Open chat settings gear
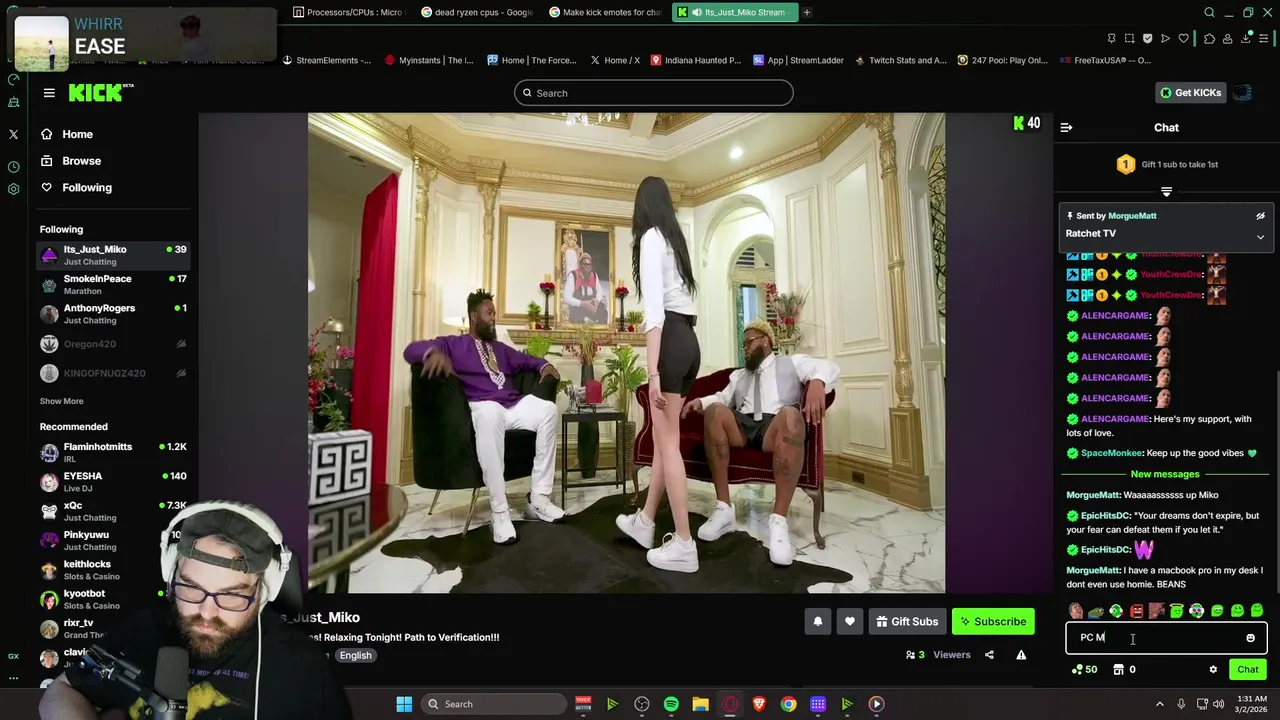The width and height of the screenshot is (1280, 720). (1213, 670)
